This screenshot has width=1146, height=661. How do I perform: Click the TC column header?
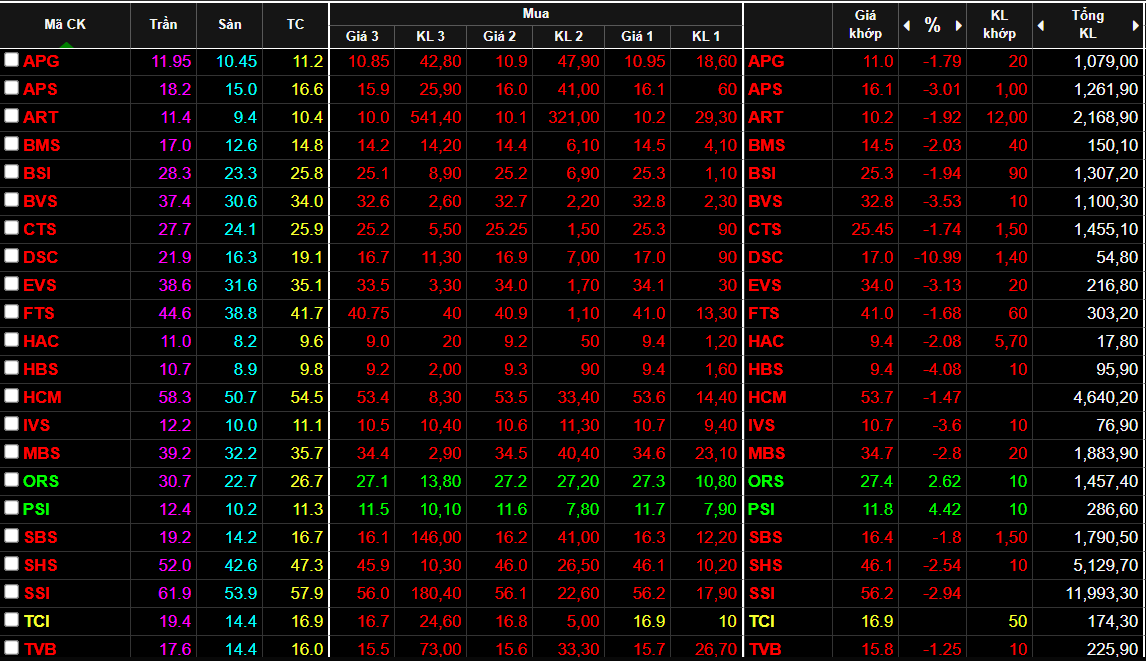(x=295, y=24)
